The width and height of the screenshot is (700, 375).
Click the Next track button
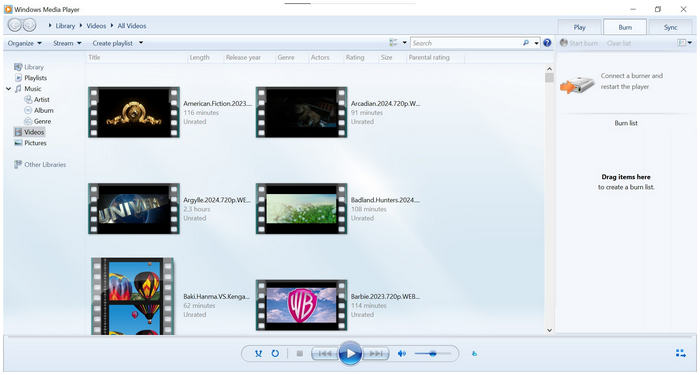coord(375,354)
